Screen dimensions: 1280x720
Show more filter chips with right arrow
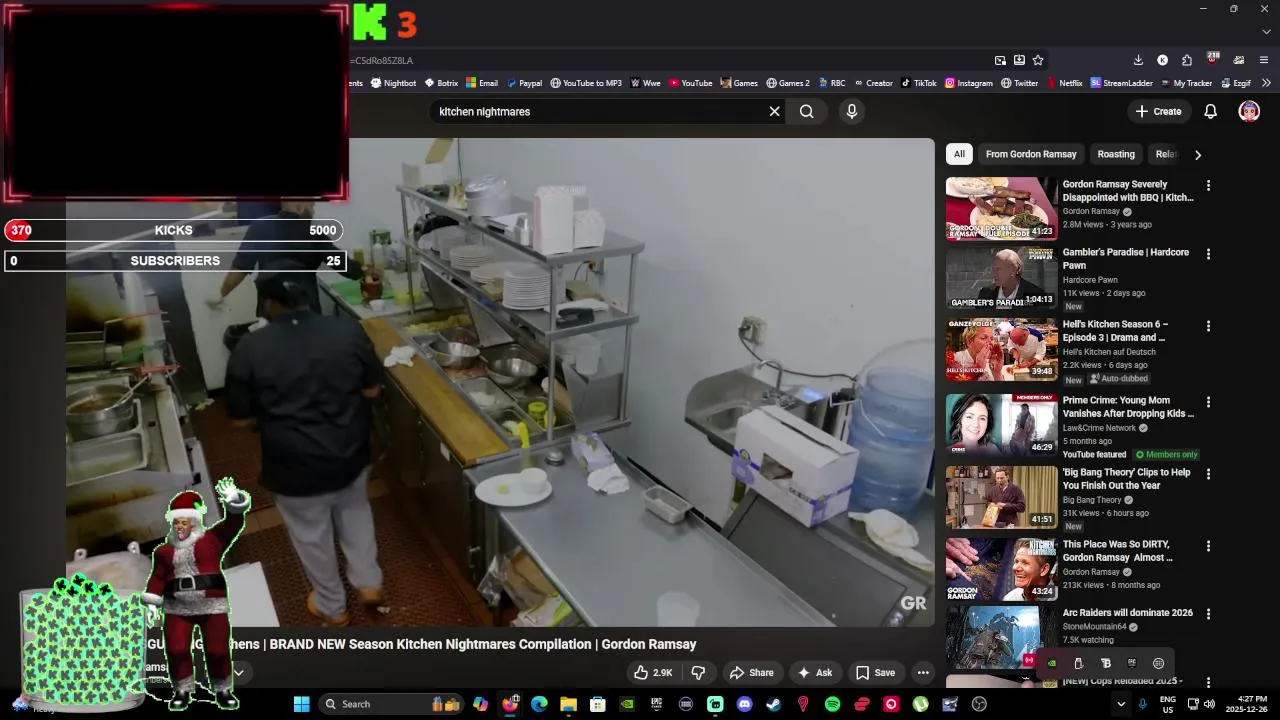tap(1197, 155)
